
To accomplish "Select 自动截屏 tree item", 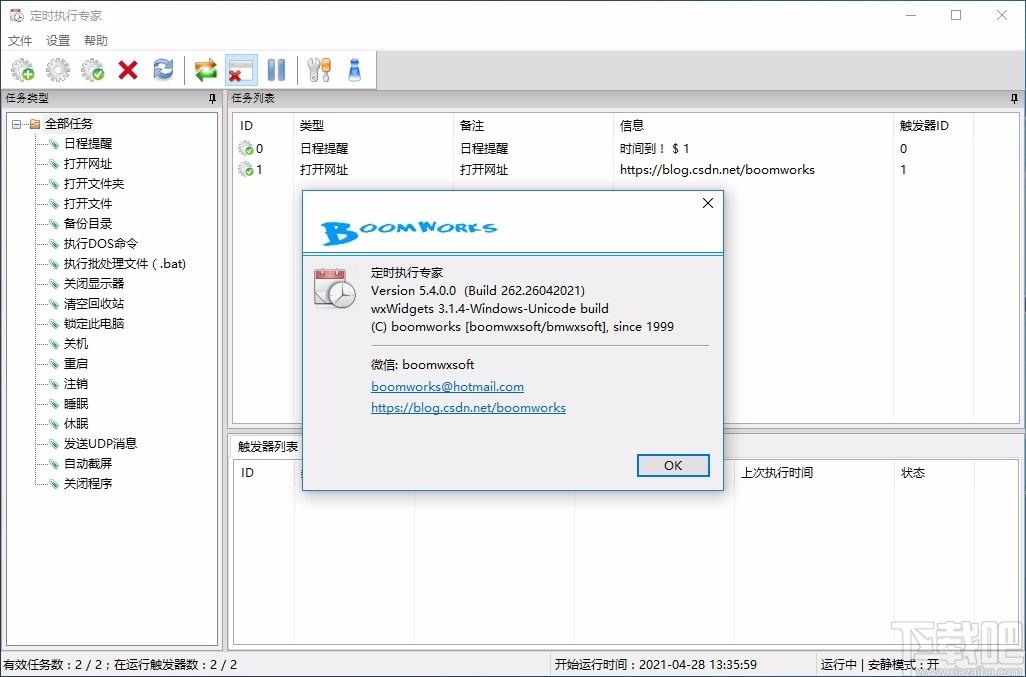I will (x=88, y=464).
